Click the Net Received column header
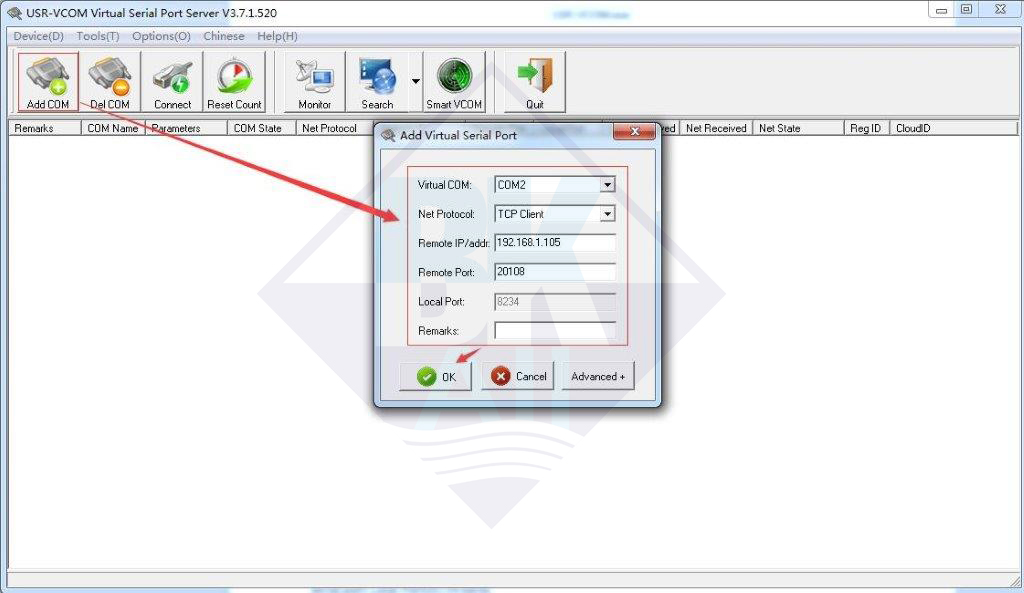Screen dimensions: 1024x593 click(x=716, y=128)
